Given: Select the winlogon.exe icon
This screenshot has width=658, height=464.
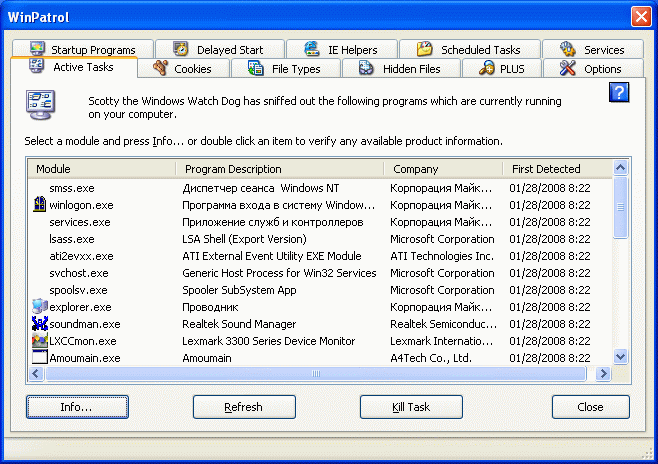Looking at the screenshot, I should pos(39,204).
